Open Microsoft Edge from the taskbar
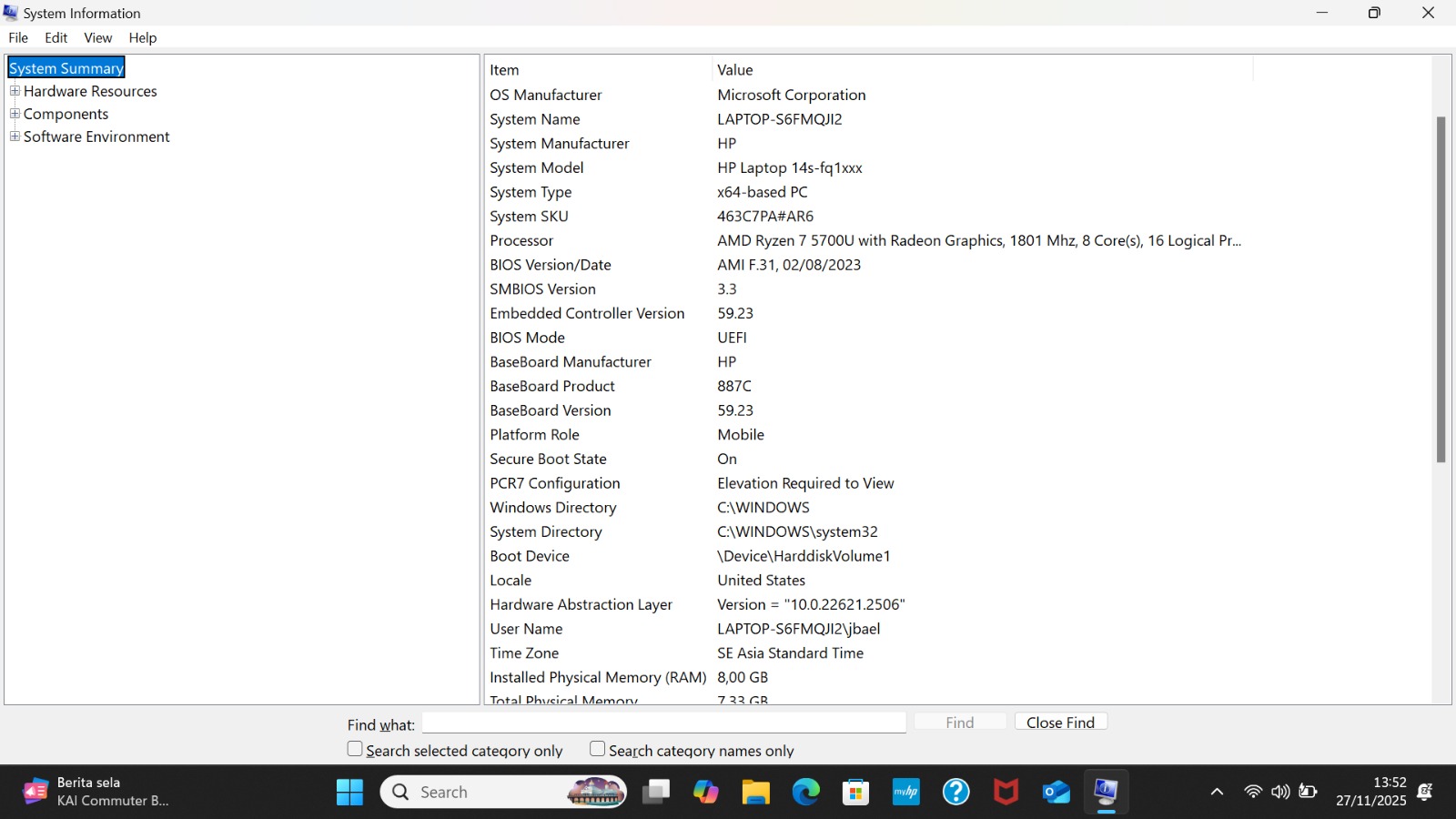Viewport: 1456px width, 819px height. [x=805, y=792]
